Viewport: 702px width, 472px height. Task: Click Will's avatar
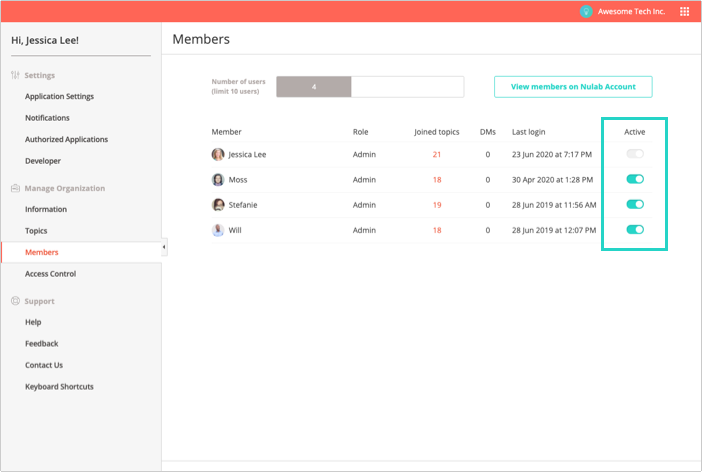(x=218, y=230)
